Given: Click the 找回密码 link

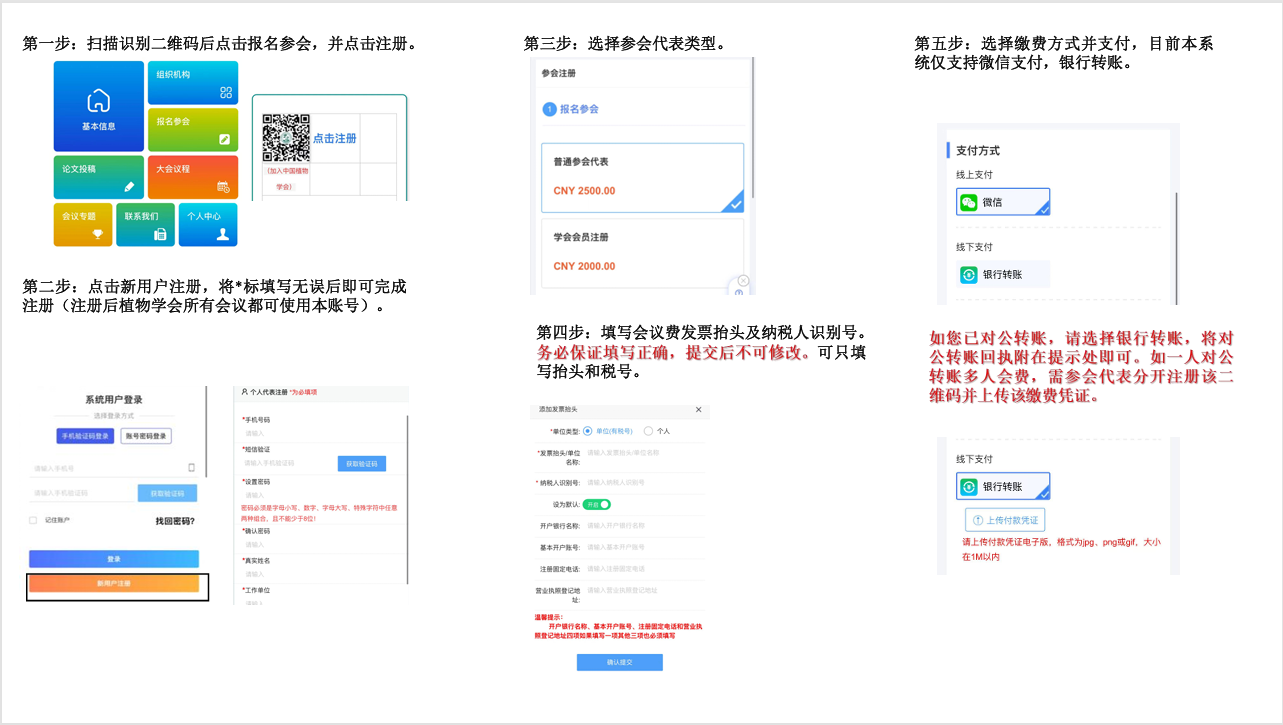Looking at the screenshot, I should (175, 521).
